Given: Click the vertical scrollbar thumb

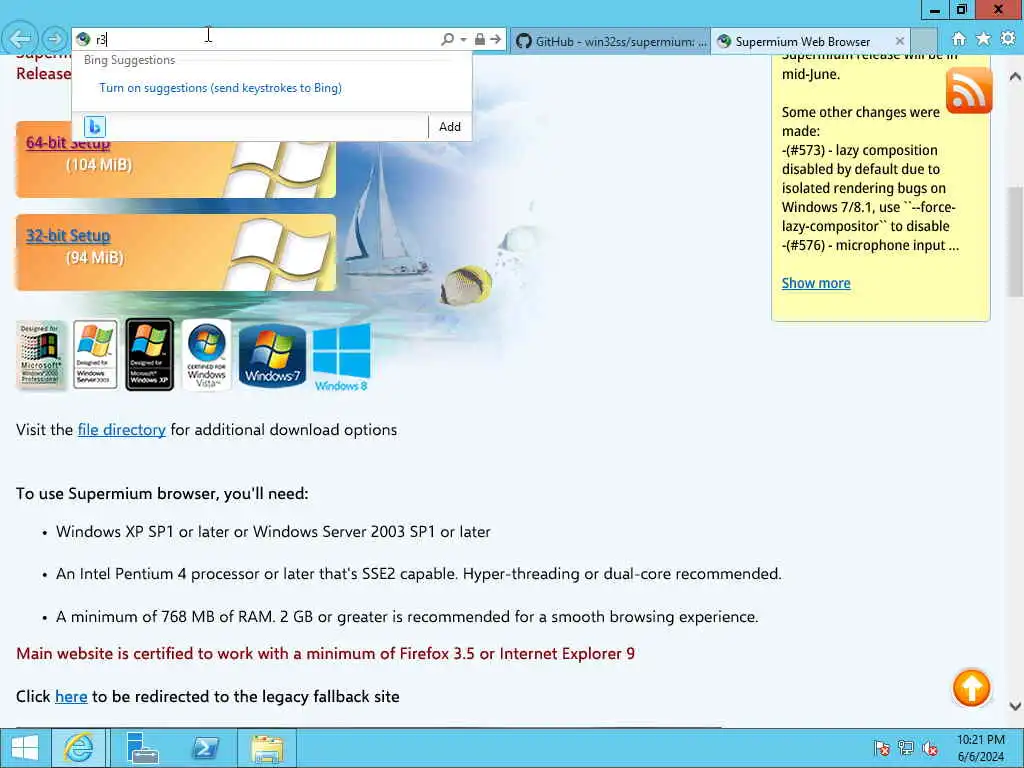Looking at the screenshot, I should tap(1016, 242).
